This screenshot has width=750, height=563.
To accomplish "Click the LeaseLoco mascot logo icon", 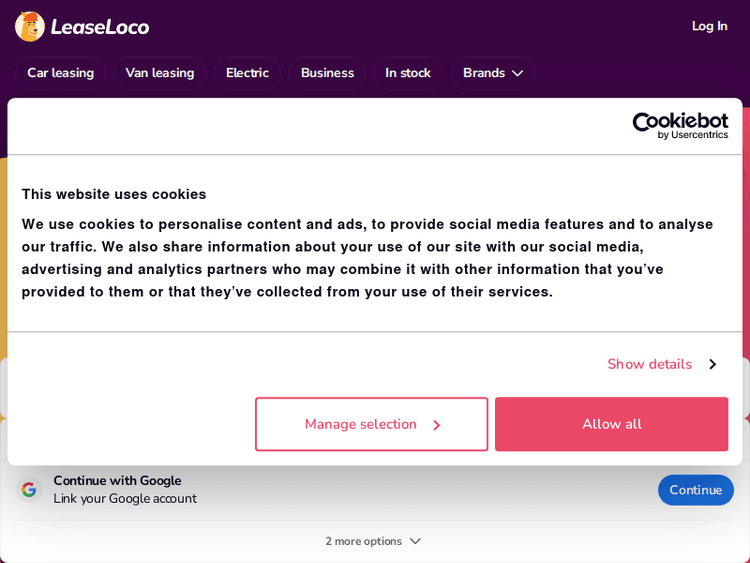I will click(x=30, y=26).
